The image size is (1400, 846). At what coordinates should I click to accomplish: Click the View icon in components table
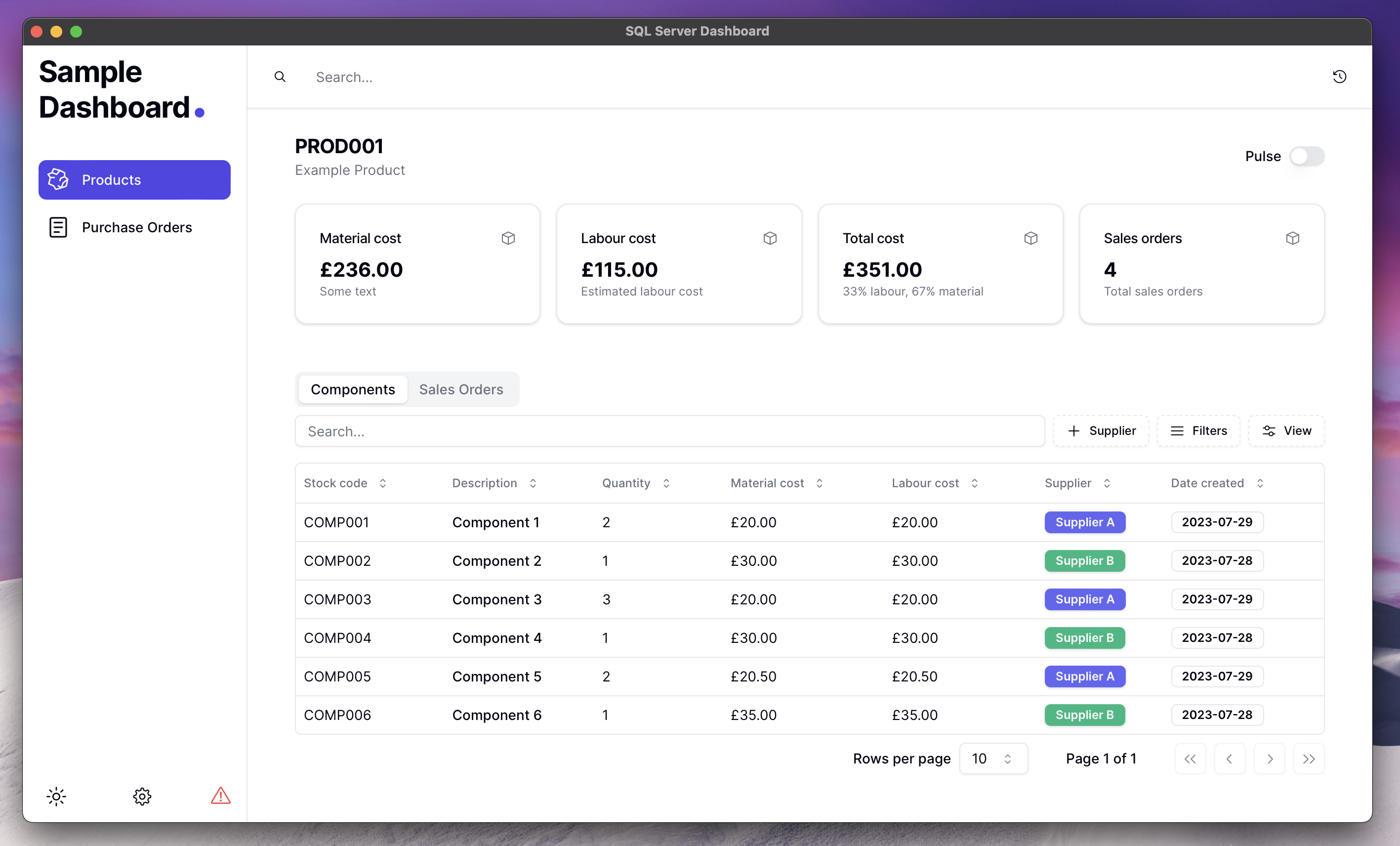click(x=1268, y=430)
